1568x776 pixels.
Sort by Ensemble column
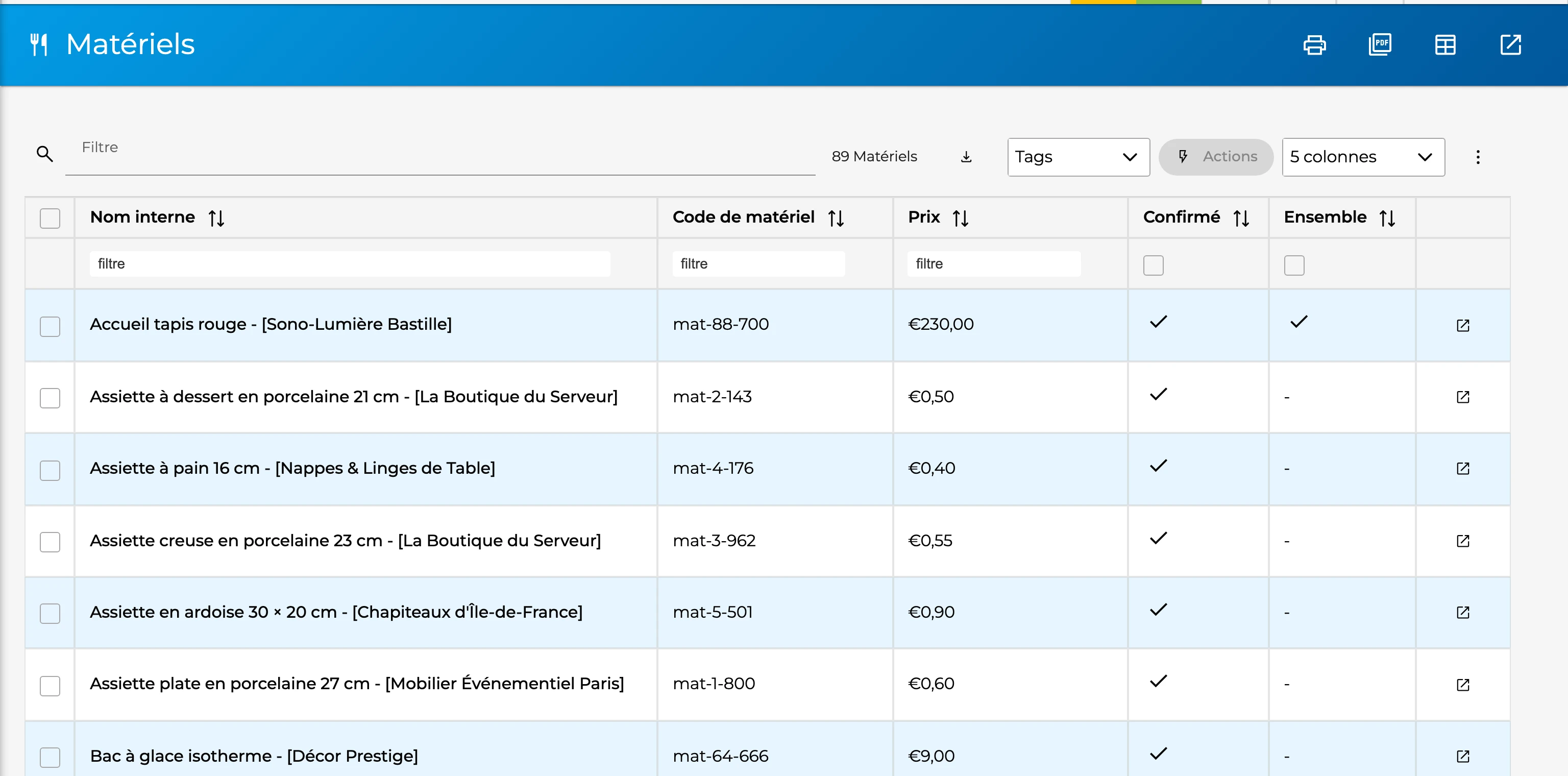point(1387,218)
